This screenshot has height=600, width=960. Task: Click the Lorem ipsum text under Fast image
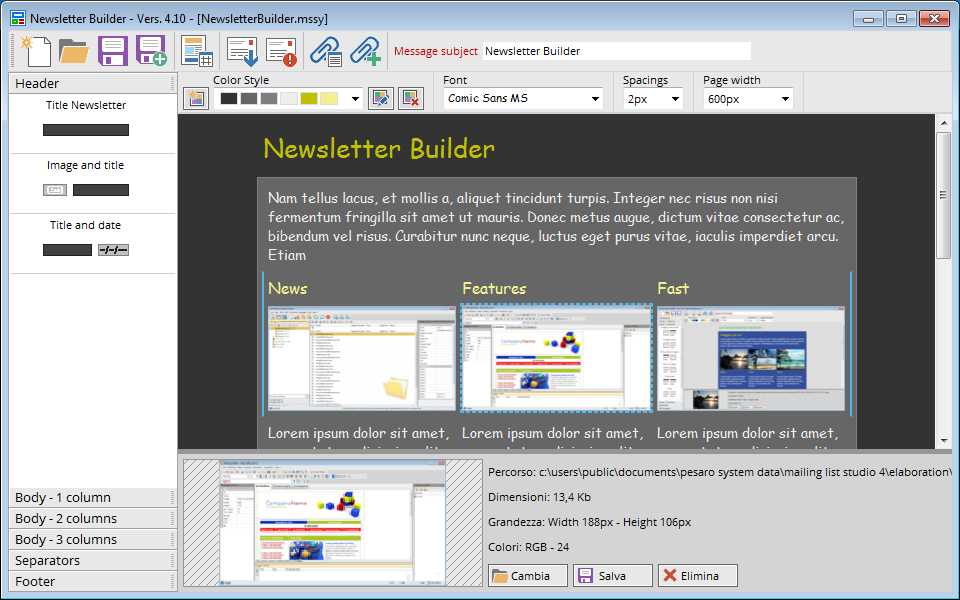748,433
